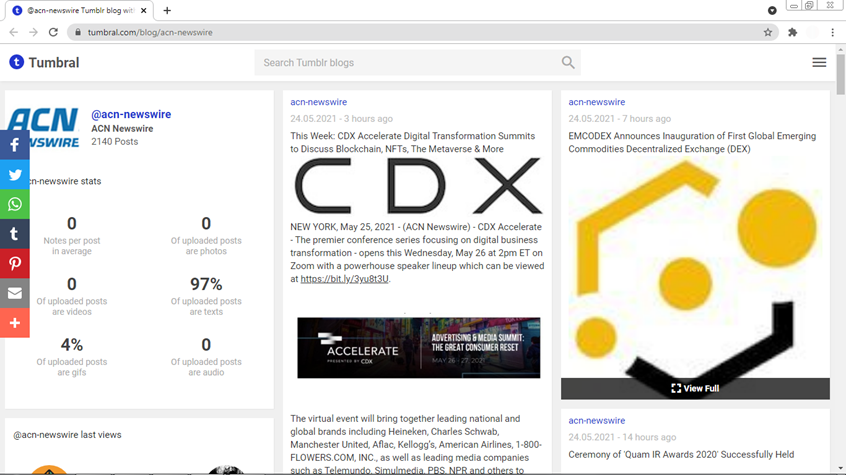Share page via Tumblr icon
This screenshot has width=846, height=475.
pyautogui.click(x=15, y=234)
